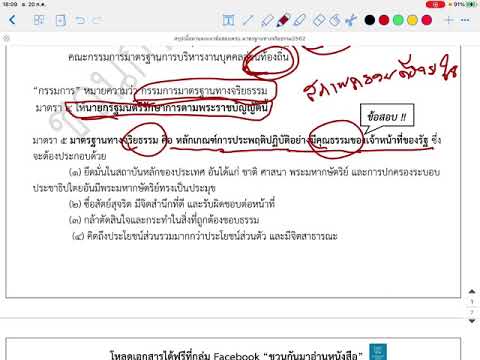Go back with the blue chevron arrow
The width and height of the screenshot is (480, 360).
[x=12, y=20]
